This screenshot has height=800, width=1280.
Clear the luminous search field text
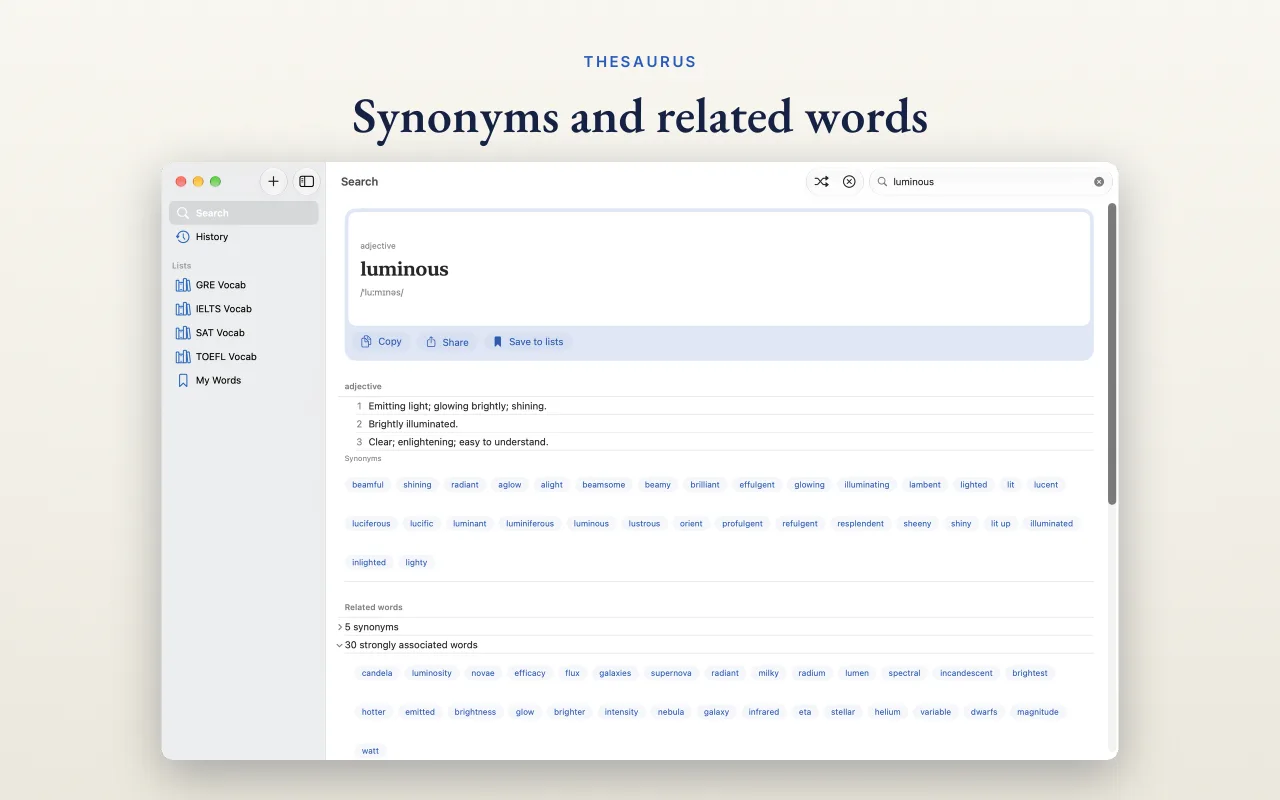point(1099,182)
